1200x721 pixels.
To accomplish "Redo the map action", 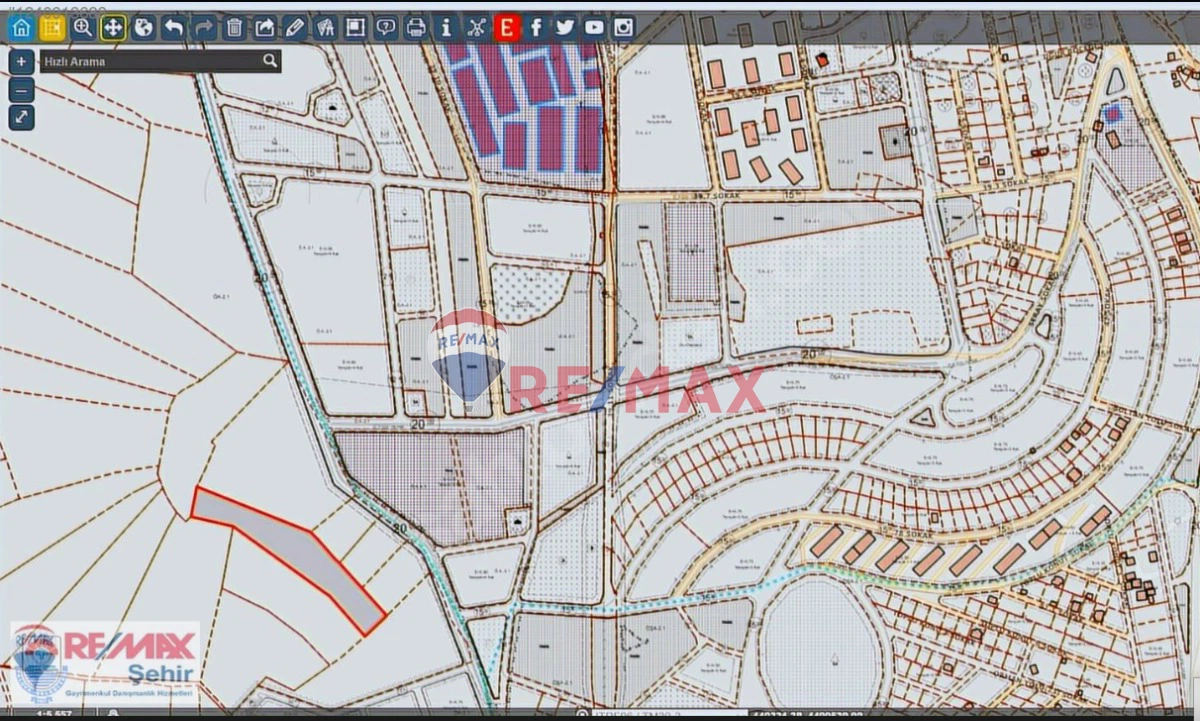I will coord(204,28).
